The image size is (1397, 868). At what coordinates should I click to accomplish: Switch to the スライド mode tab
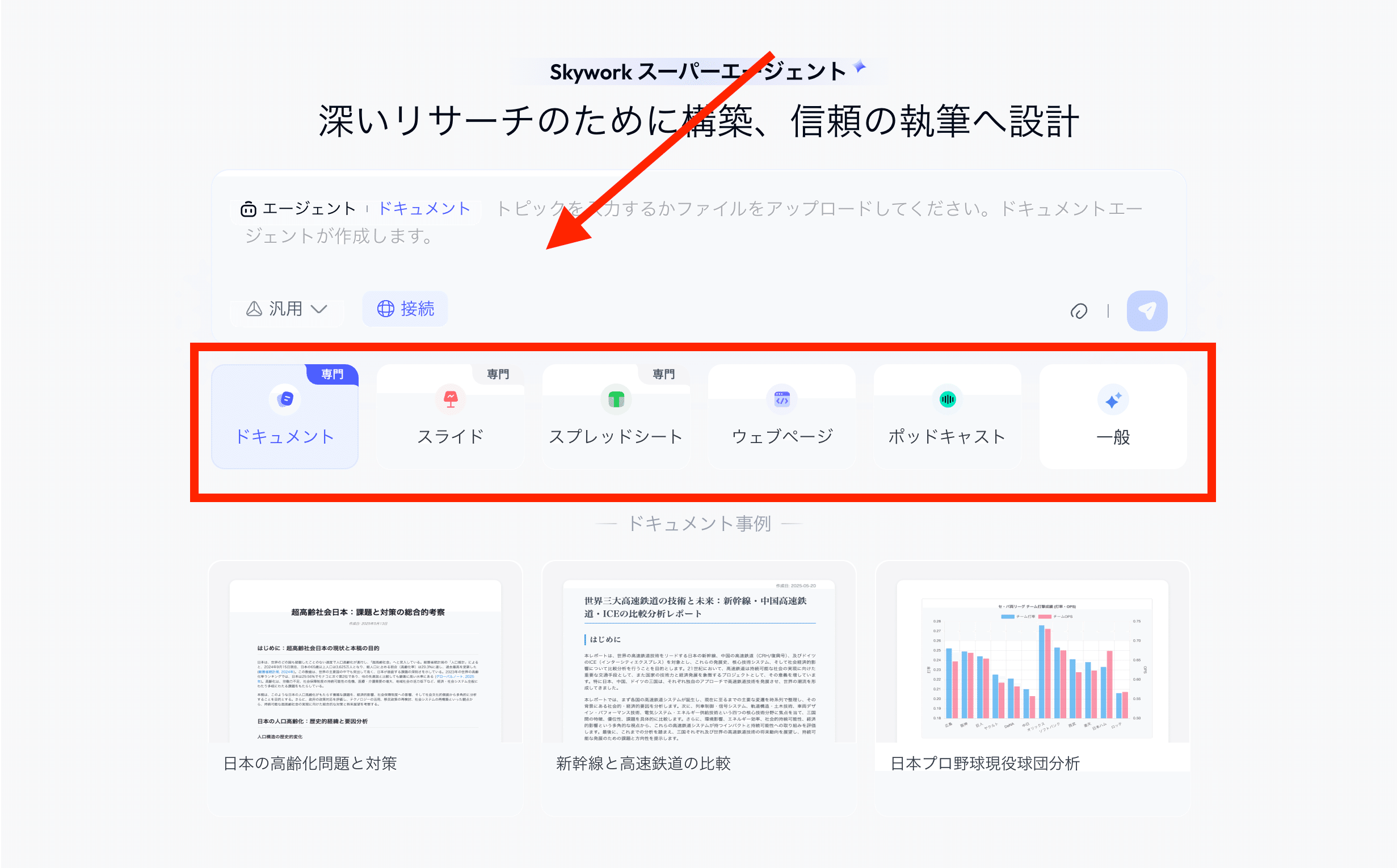pos(451,436)
